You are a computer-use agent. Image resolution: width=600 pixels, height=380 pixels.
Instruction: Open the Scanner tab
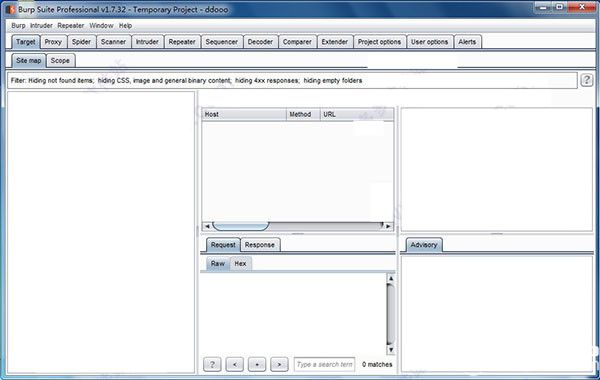(x=114, y=42)
